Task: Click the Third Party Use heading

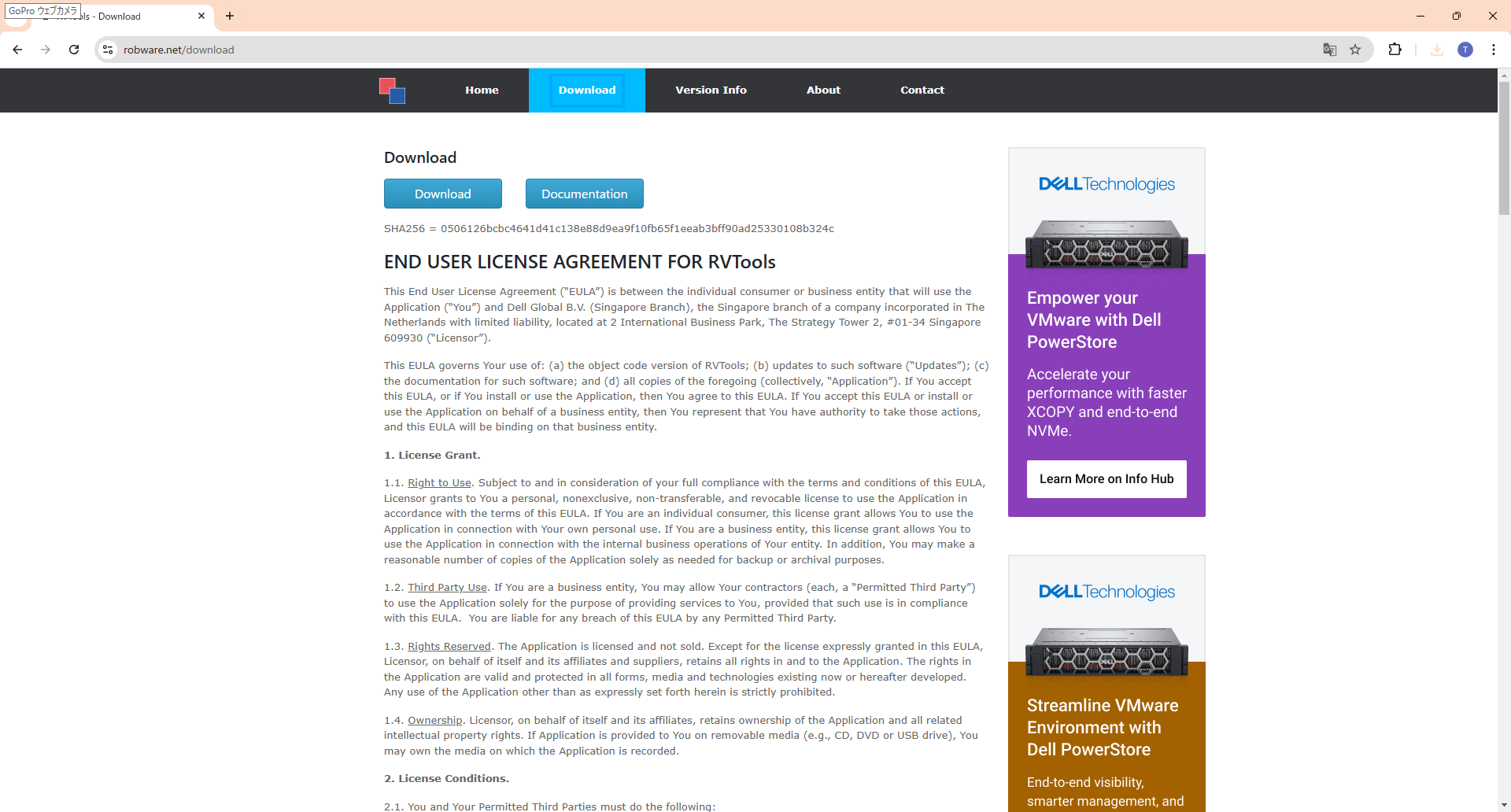Action: [447, 588]
